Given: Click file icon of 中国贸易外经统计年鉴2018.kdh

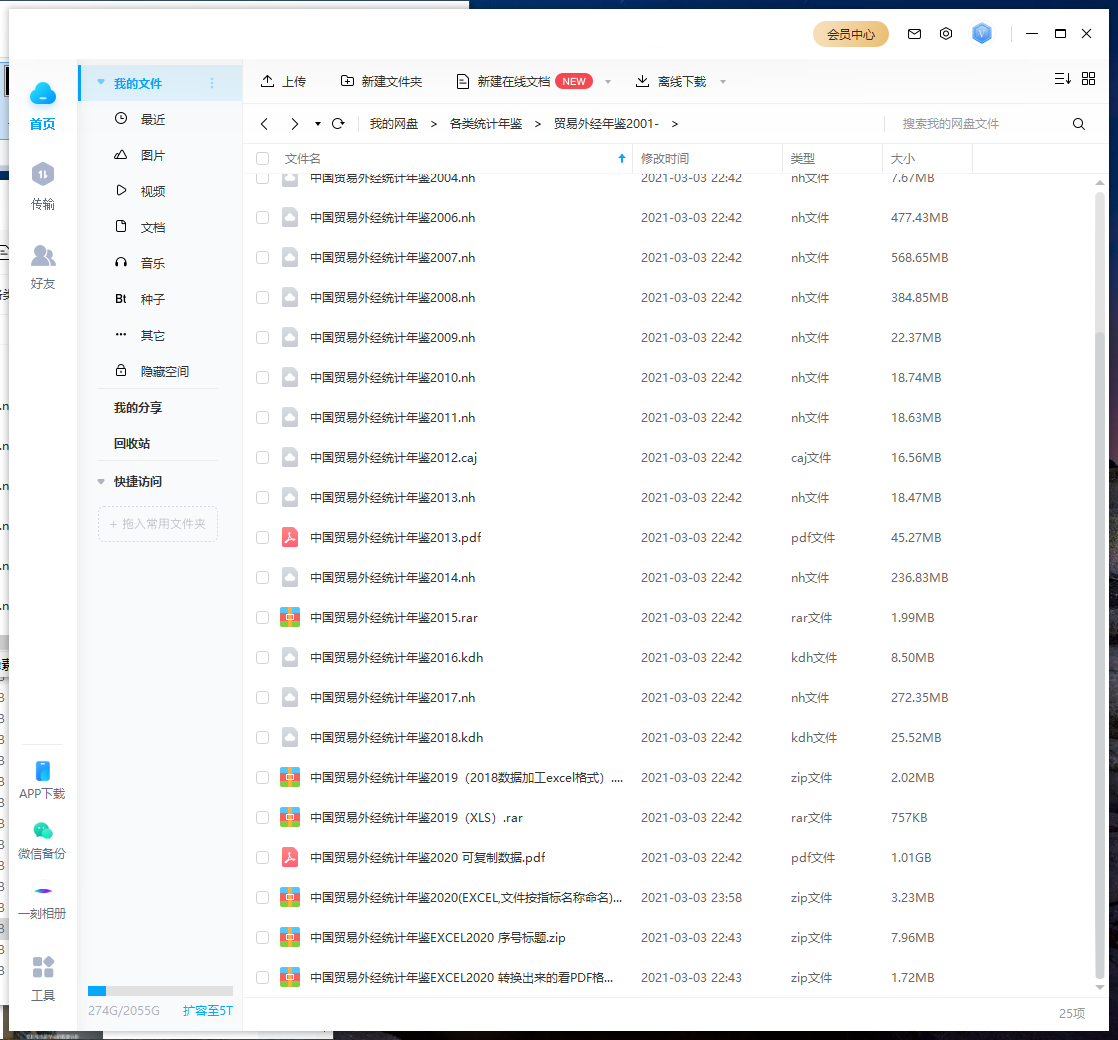Looking at the screenshot, I should pyautogui.click(x=289, y=737).
